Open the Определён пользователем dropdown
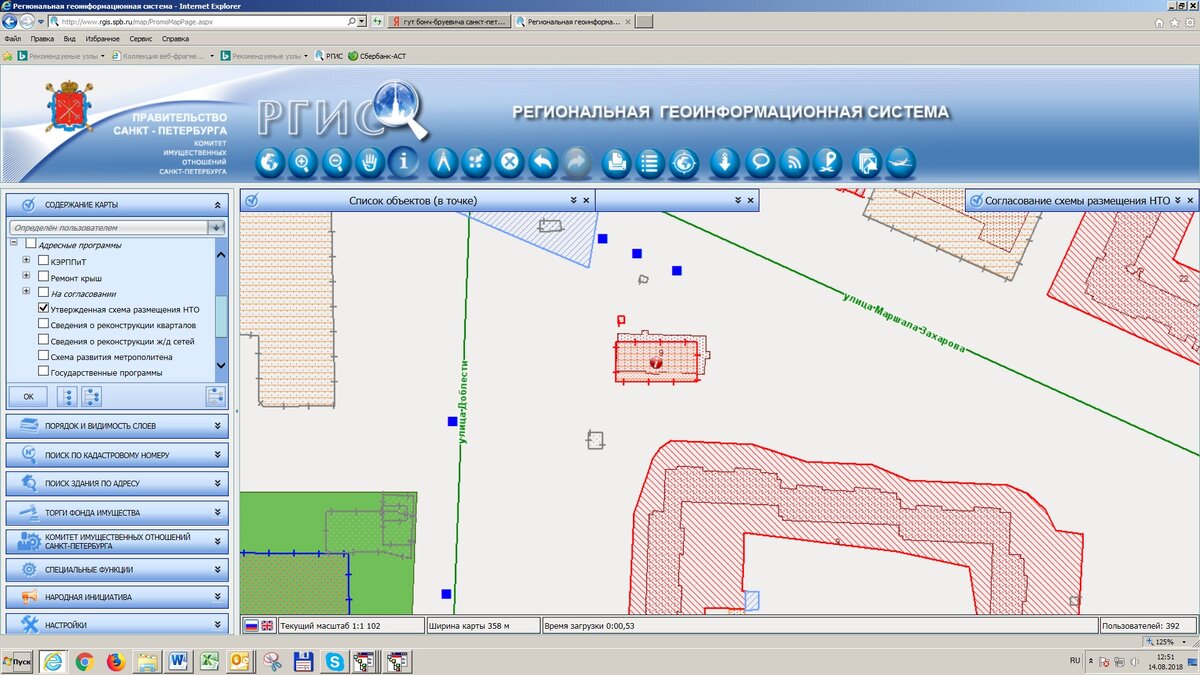Image resolution: width=1200 pixels, height=675 pixels. tap(217, 228)
